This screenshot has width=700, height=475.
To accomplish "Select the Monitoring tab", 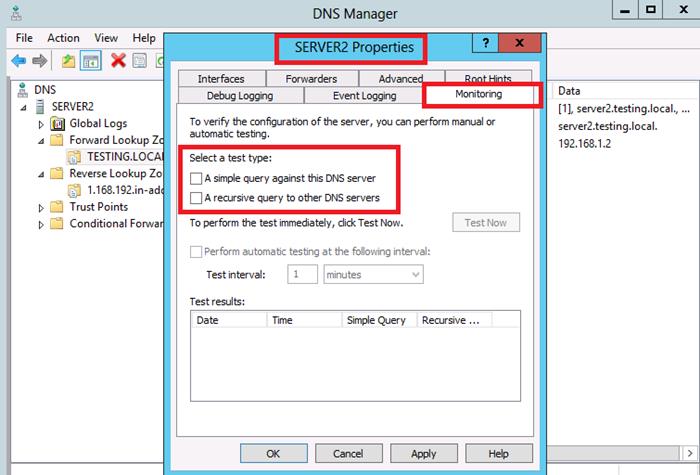I will point(479,94).
